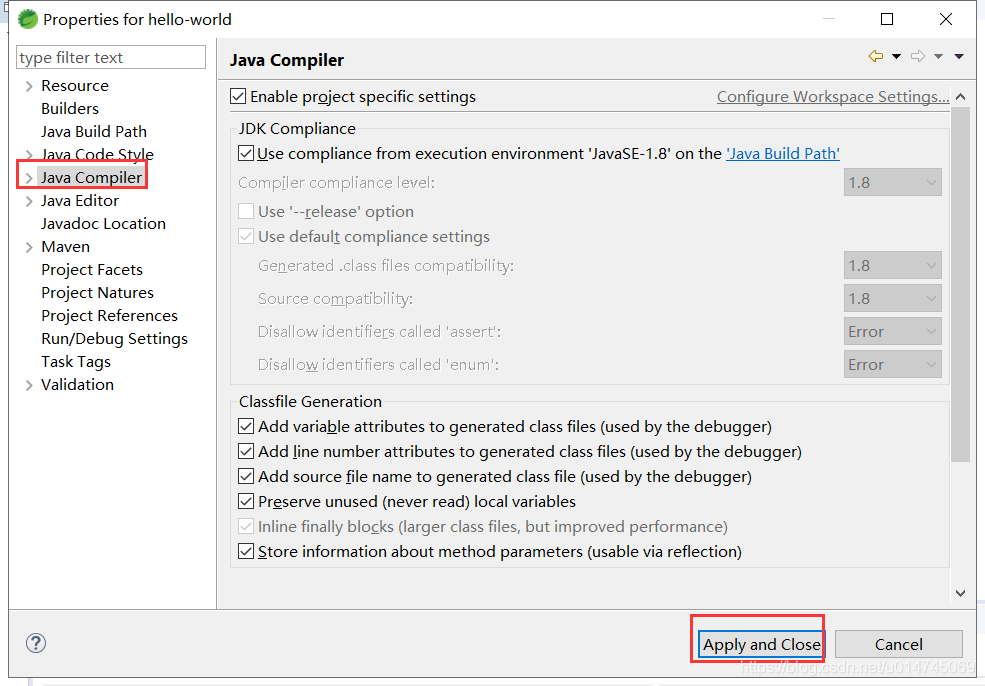Close the Properties for hello-world dialog
Image resolution: width=985 pixels, height=686 pixels.
[x=945, y=19]
